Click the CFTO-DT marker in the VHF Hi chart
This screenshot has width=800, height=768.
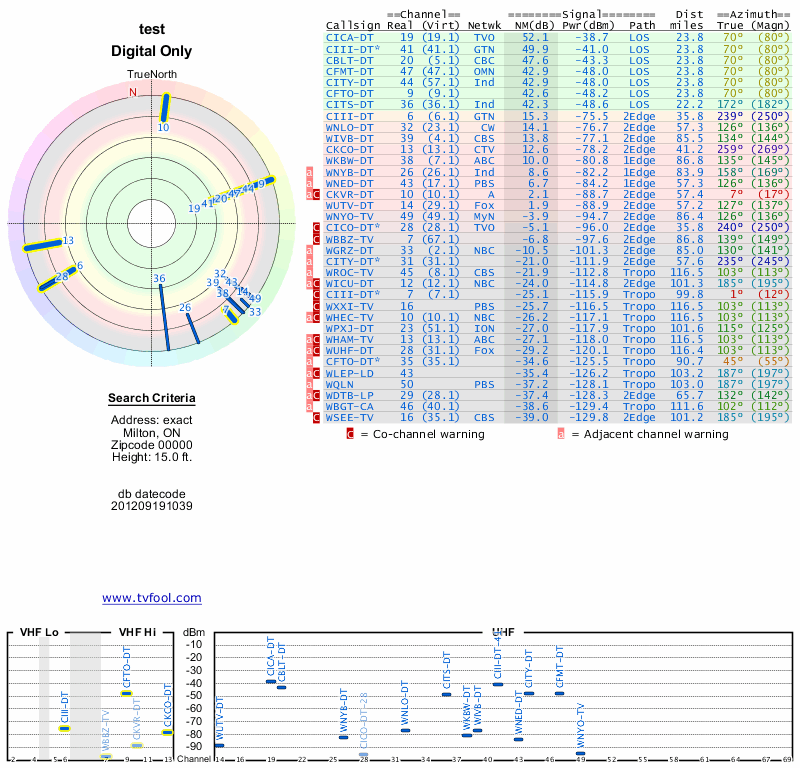tap(127, 693)
